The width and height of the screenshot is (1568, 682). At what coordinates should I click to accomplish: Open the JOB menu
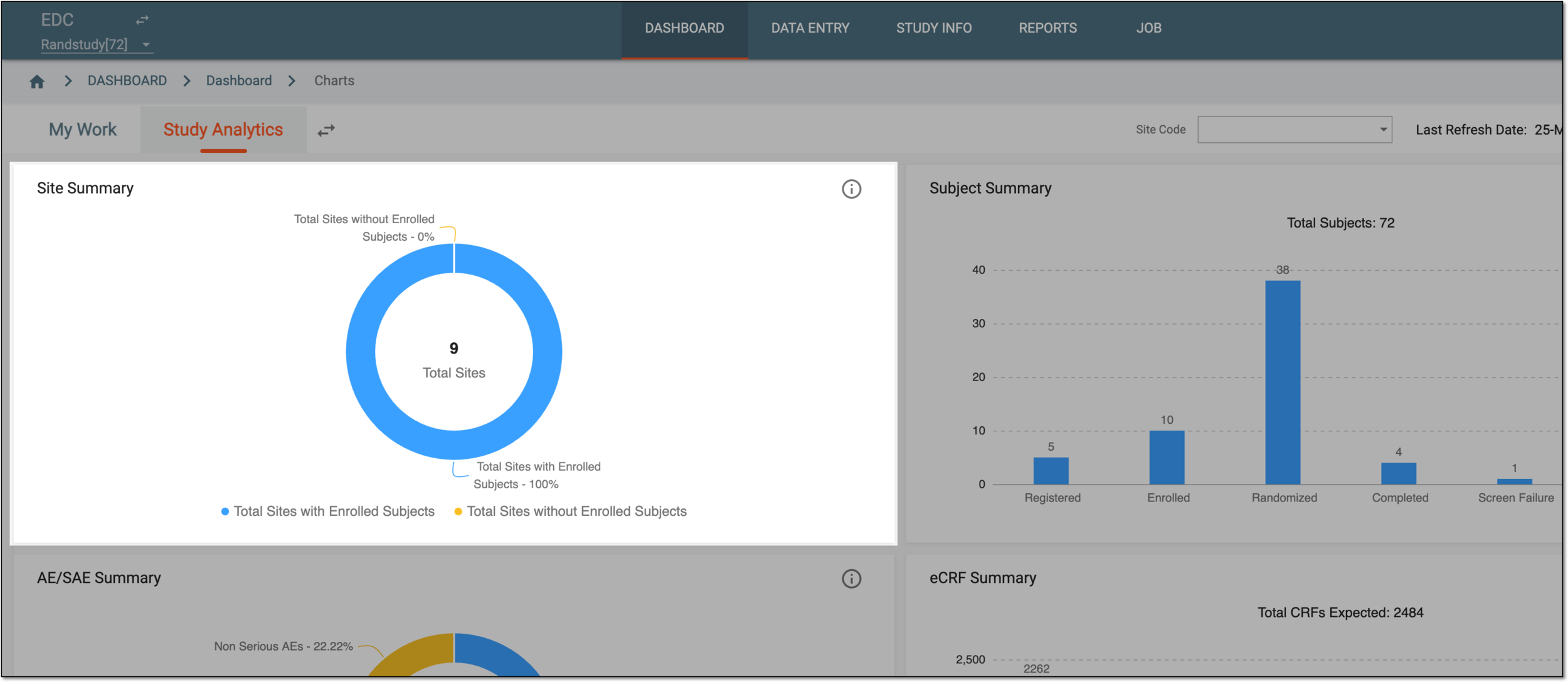click(1148, 28)
